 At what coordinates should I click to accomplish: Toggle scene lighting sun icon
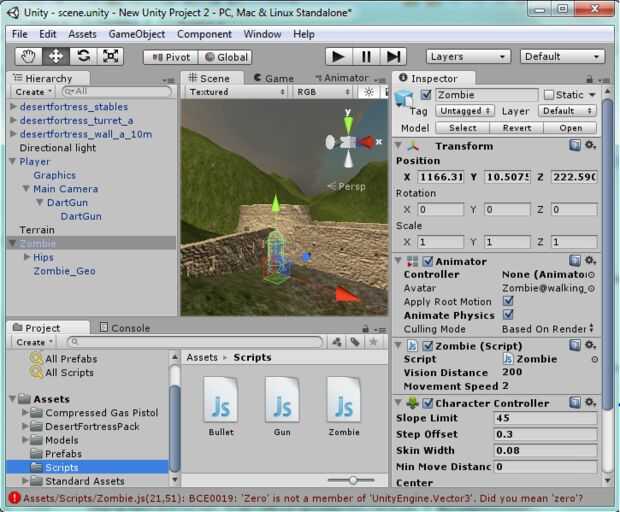369,92
